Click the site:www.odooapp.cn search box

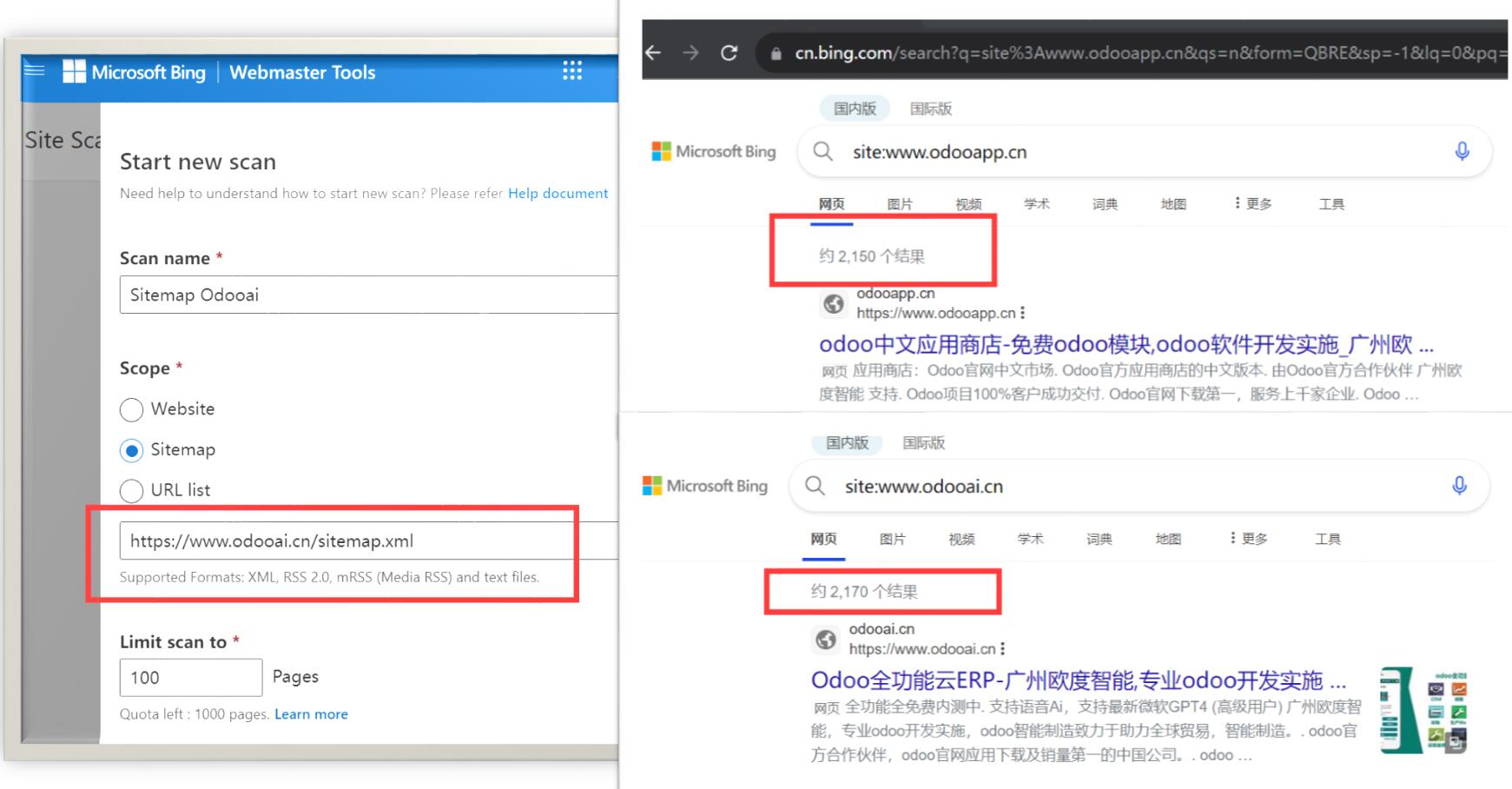(x=1146, y=152)
